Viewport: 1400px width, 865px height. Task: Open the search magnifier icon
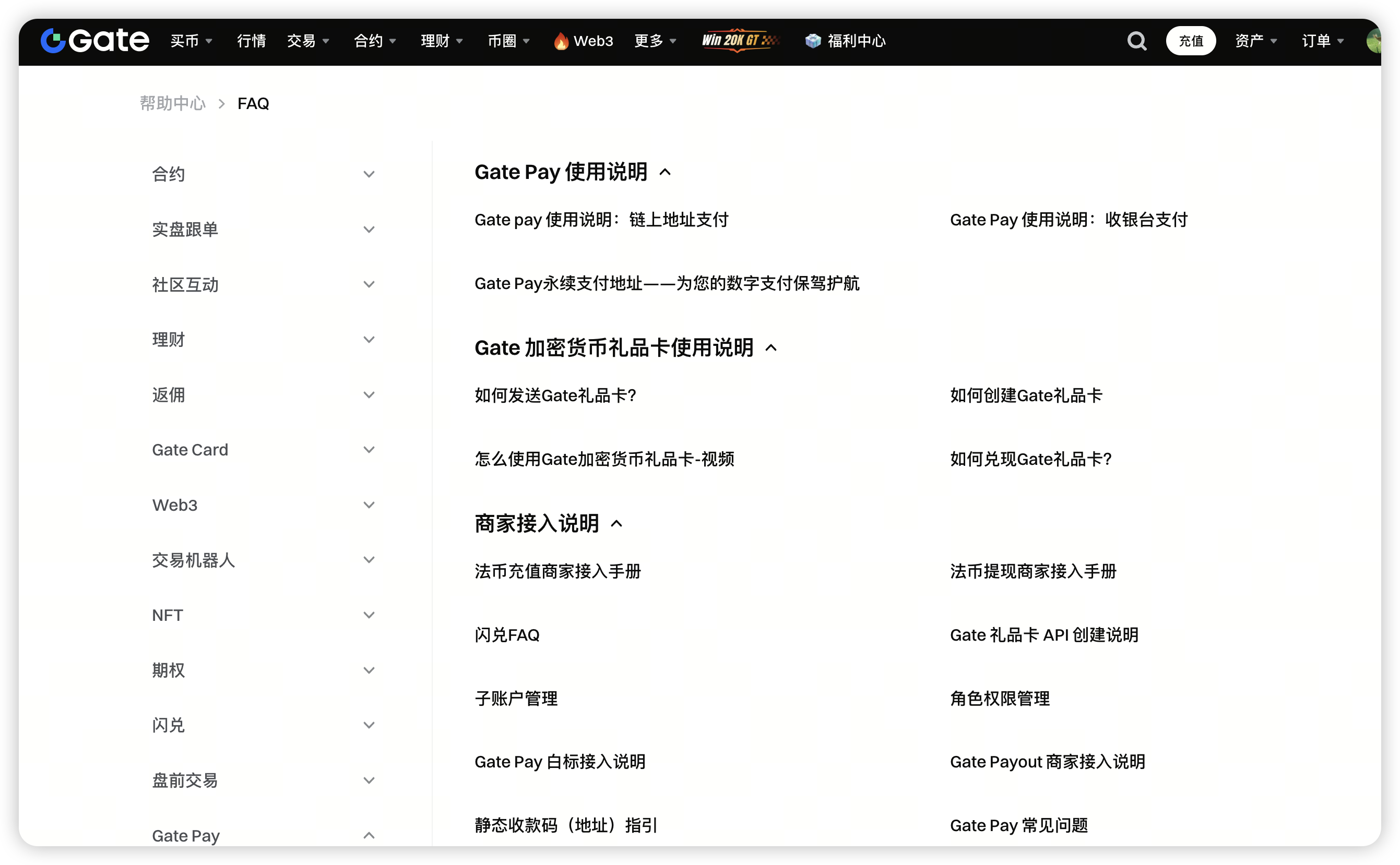(1137, 41)
